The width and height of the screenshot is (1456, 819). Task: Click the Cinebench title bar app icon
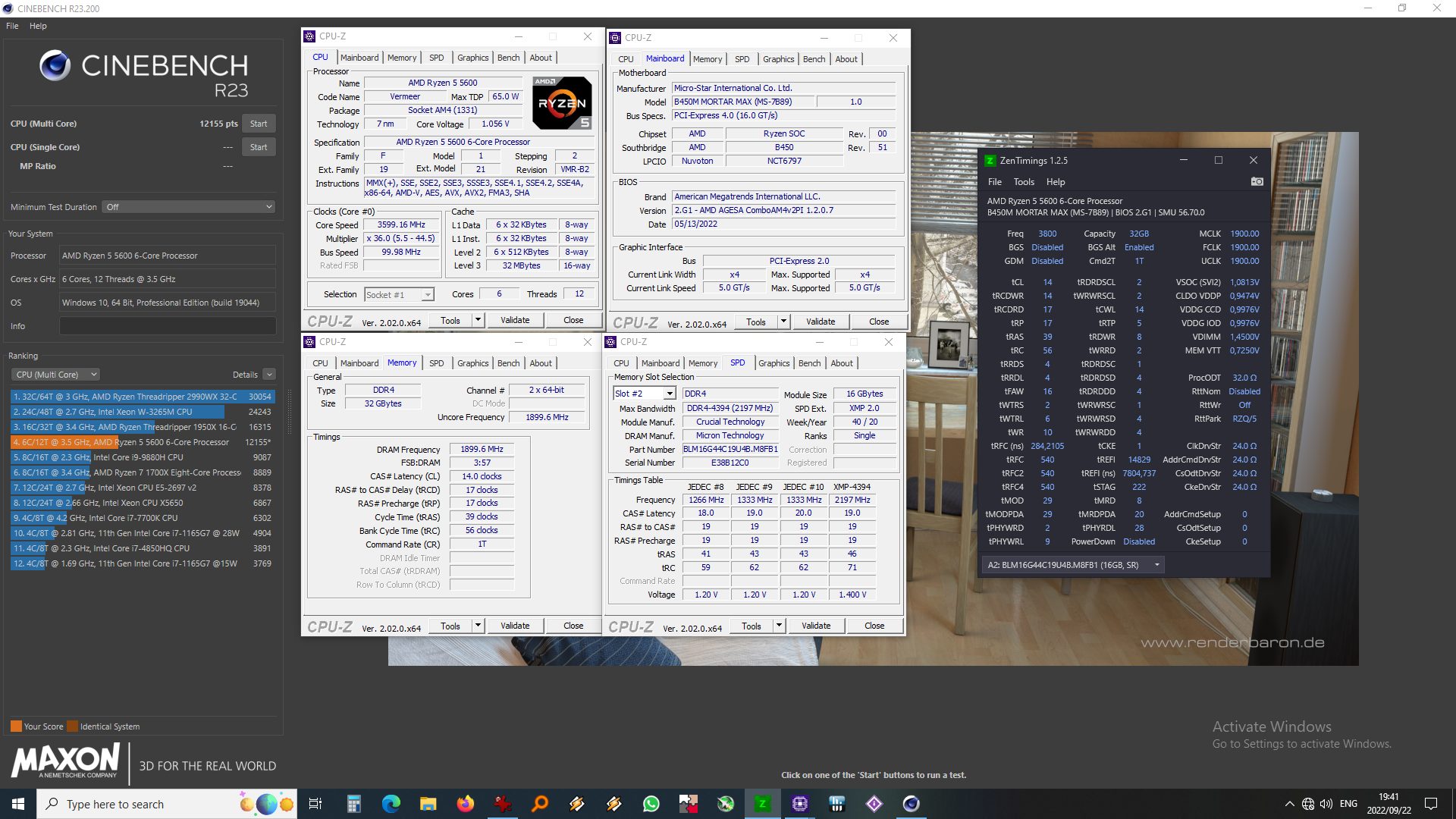point(8,8)
